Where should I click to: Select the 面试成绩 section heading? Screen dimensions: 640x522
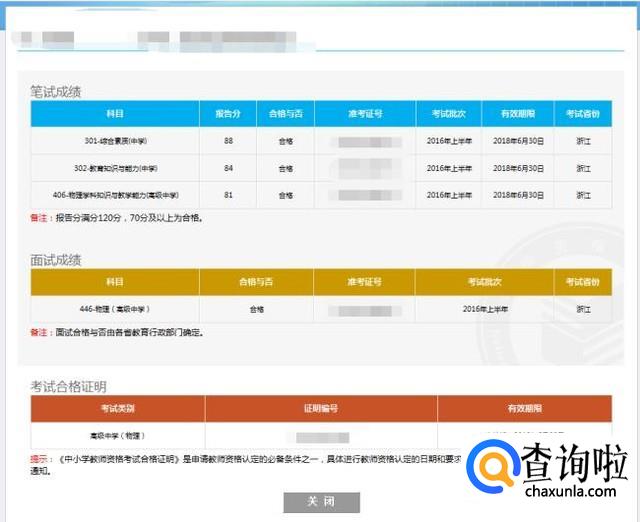point(56,260)
